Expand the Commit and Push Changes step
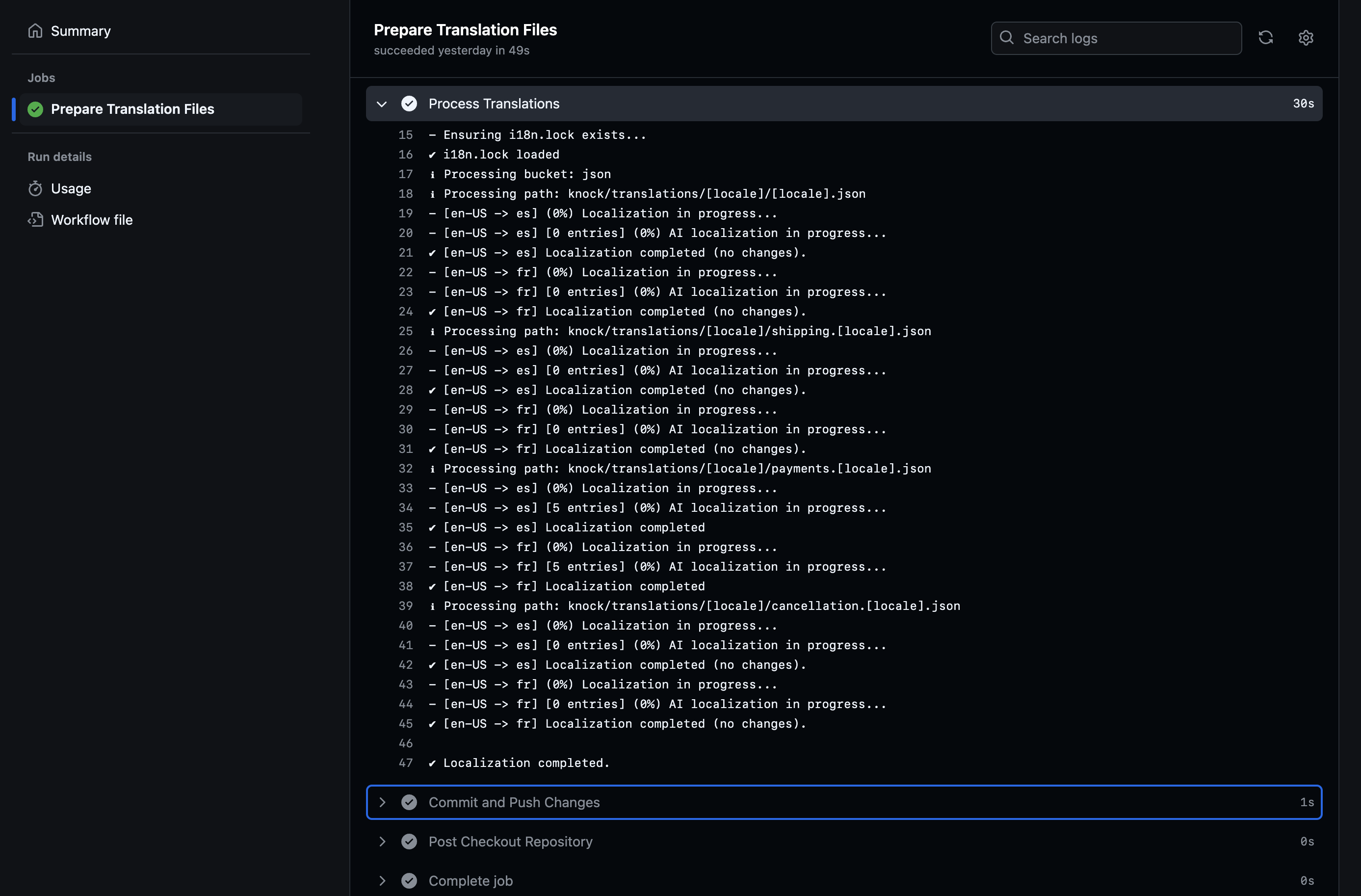1361x896 pixels. pos(383,802)
